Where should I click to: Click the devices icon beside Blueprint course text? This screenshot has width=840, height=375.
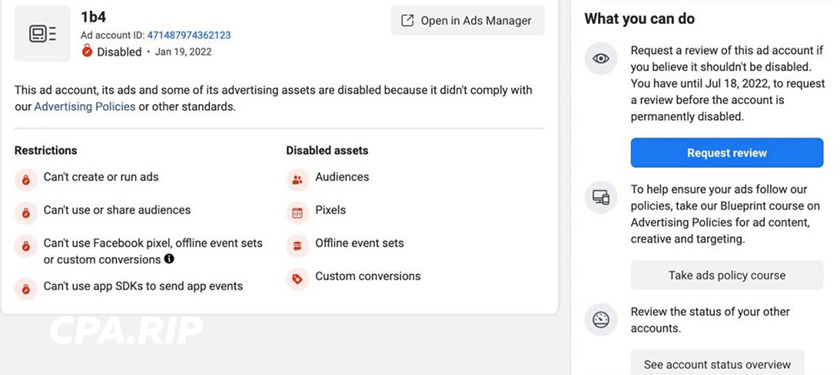point(601,197)
